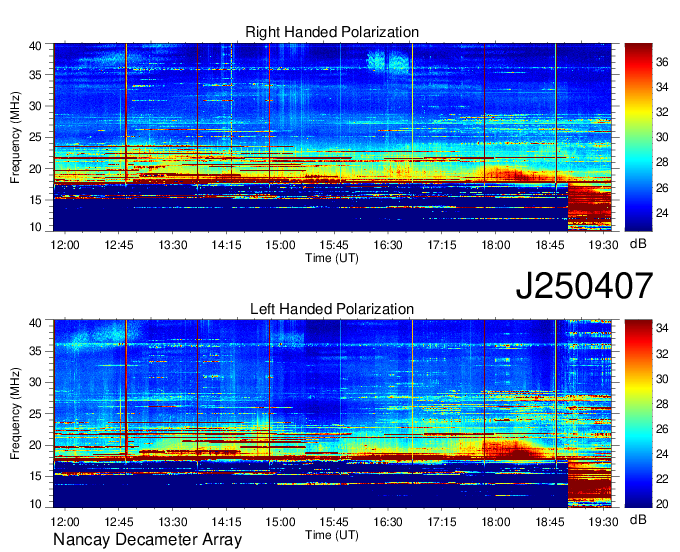Click 16:30 time tick on Left Handed plot
Viewport: 680px width, 552px height.
[388, 522]
